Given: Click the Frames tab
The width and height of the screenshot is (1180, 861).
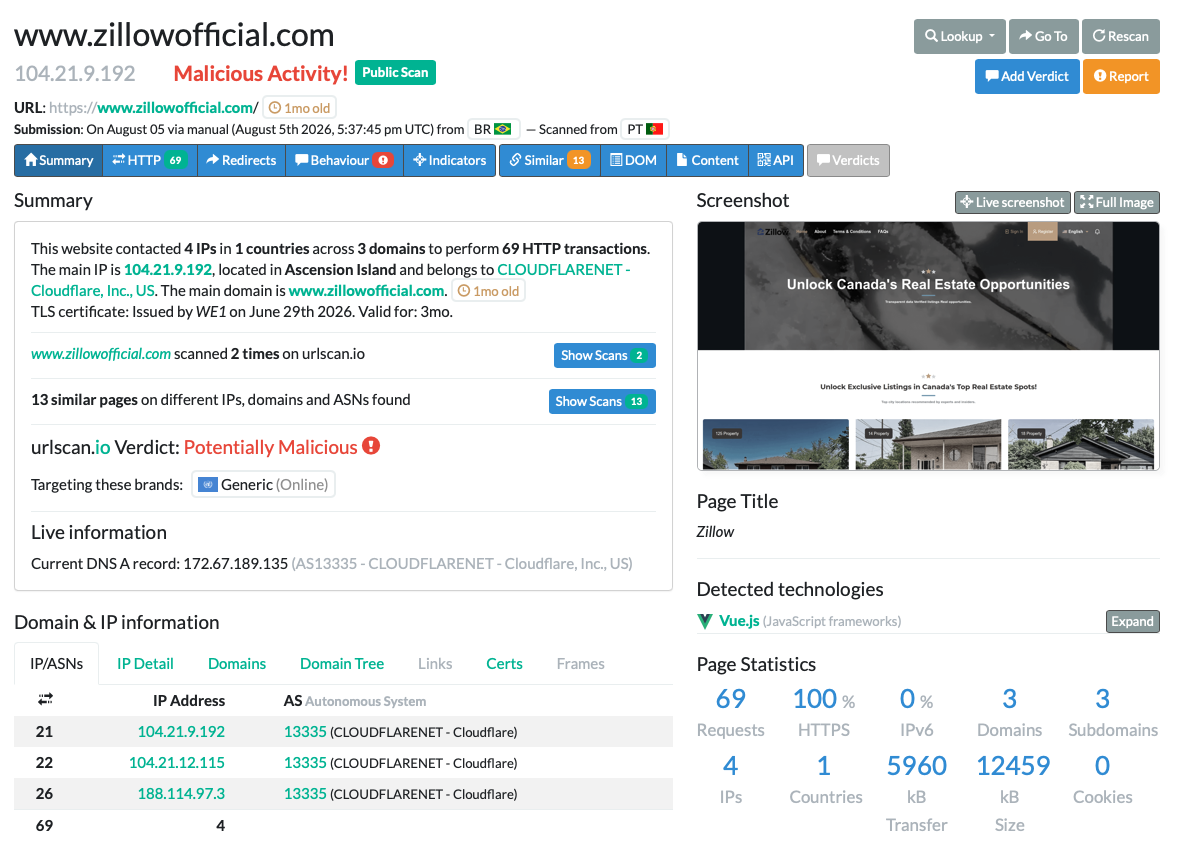Looking at the screenshot, I should pyautogui.click(x=580, y=664).
